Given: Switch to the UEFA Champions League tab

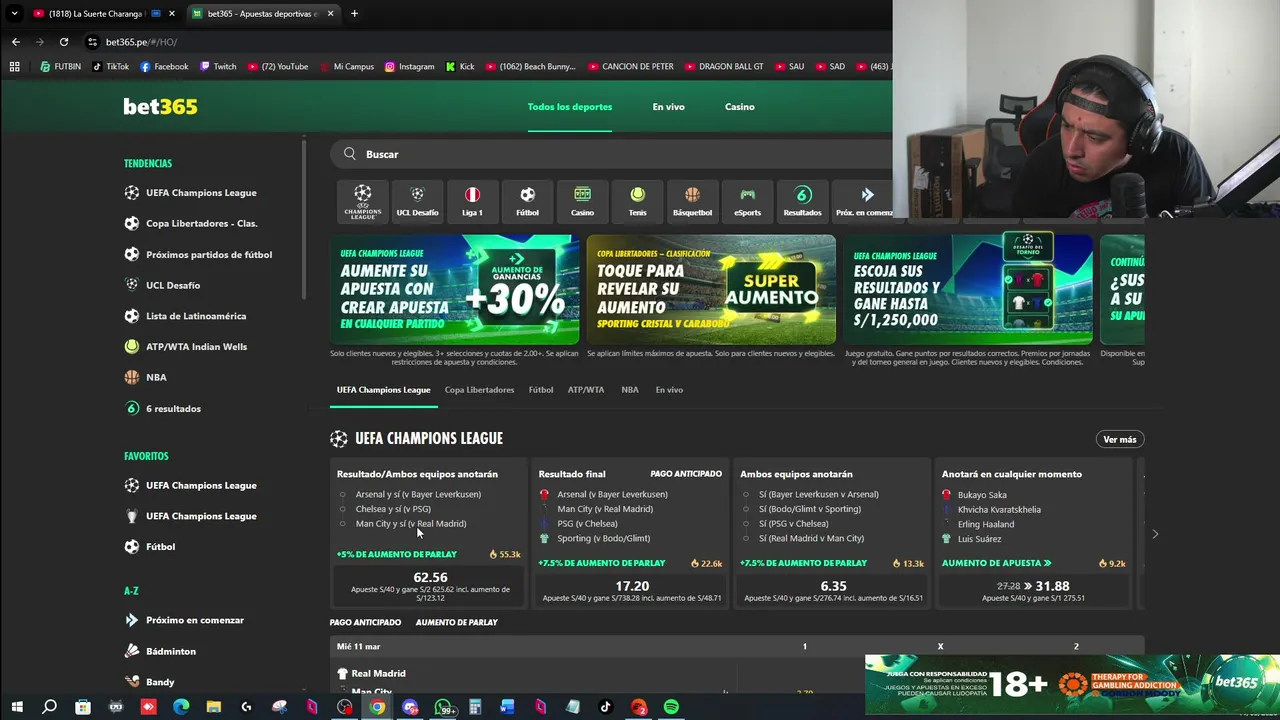Looking at the screenshot, I should tap(383, 390).
